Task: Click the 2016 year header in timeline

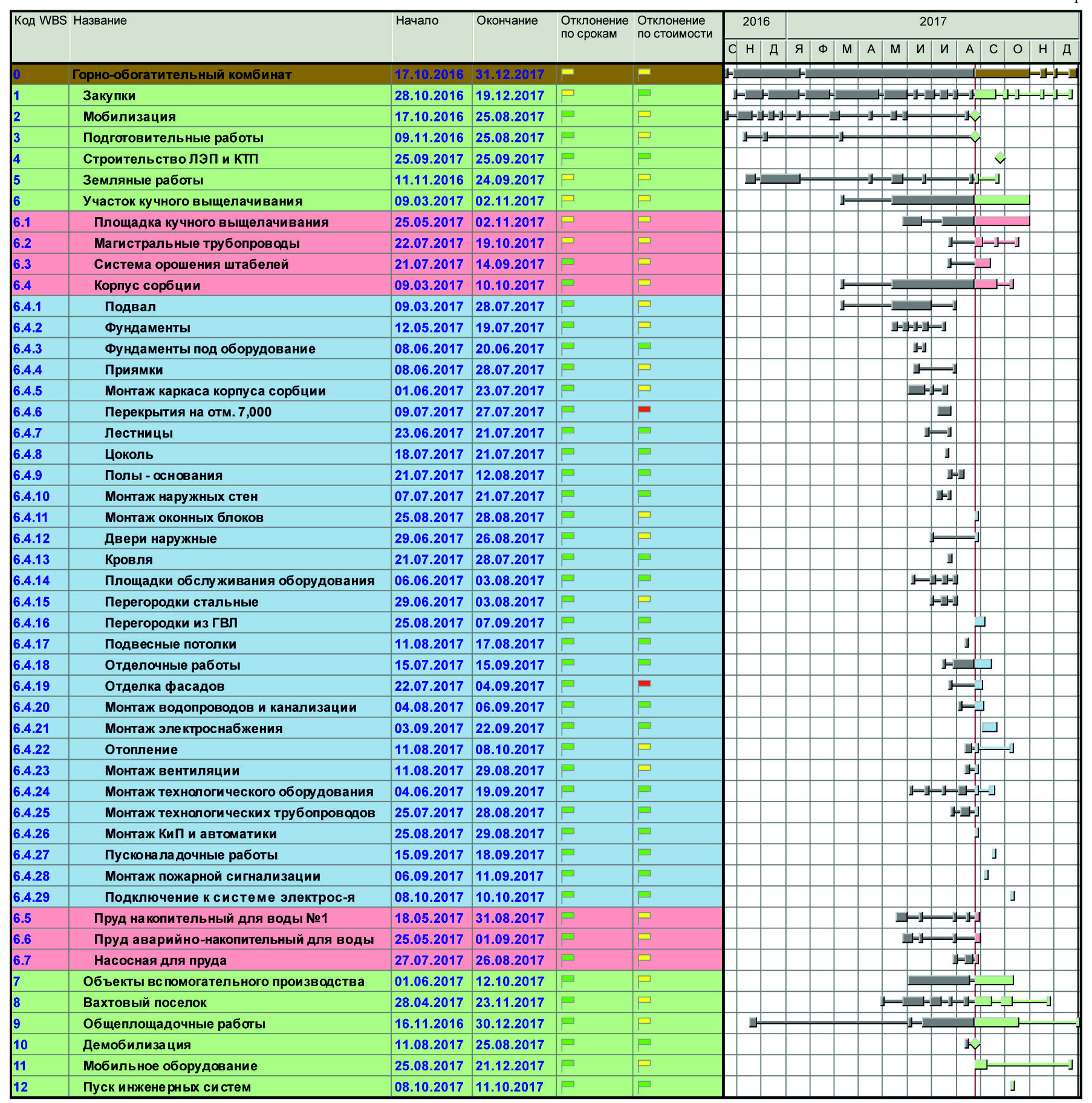Action: [x=756, y=22]
